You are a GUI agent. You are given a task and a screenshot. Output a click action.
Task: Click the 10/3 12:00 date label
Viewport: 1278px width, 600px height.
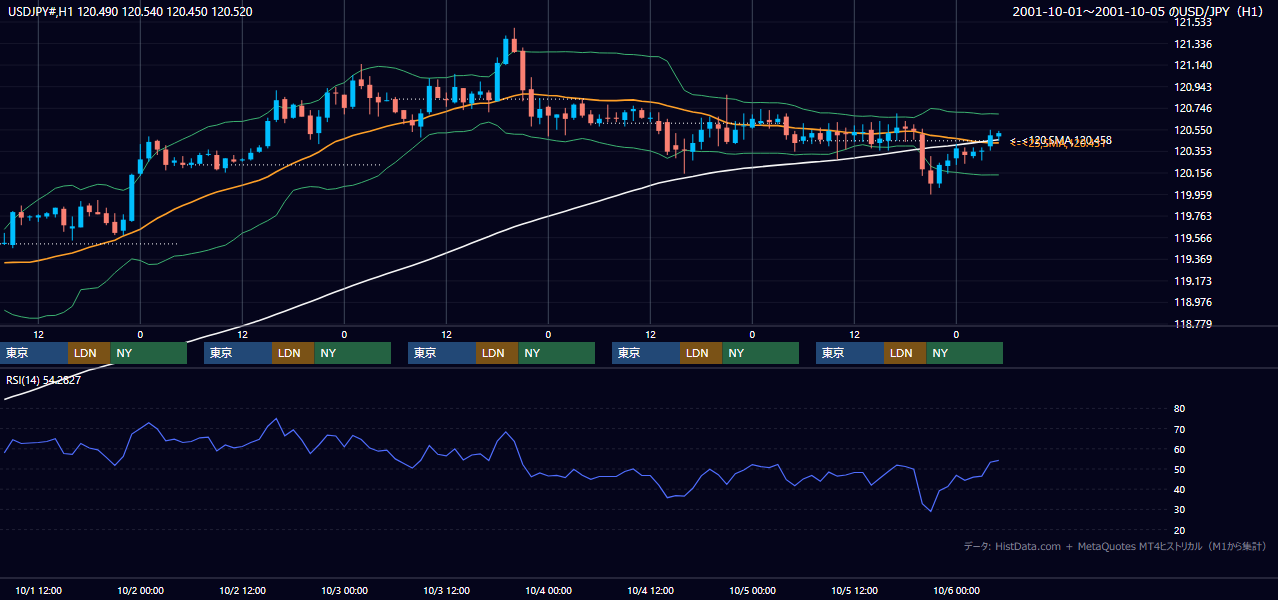(448, 590)
